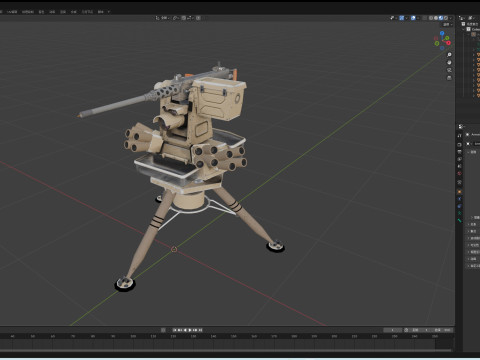The height and width of the screenshot is (360, 480).
Task: Click the green Y axis ball near the Z axis
Action: 447,38
